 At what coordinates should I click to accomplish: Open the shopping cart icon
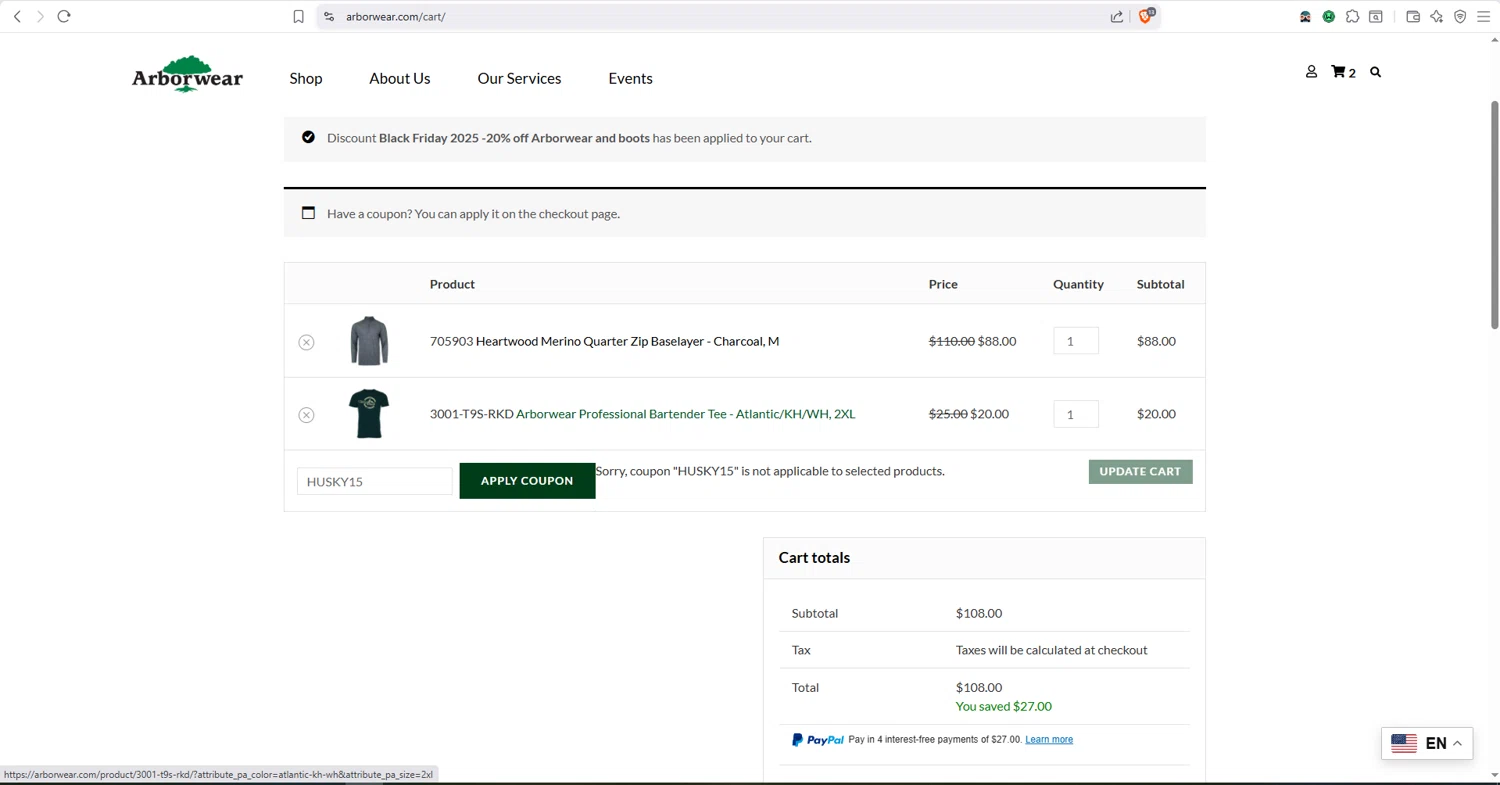pos(1338,72)
